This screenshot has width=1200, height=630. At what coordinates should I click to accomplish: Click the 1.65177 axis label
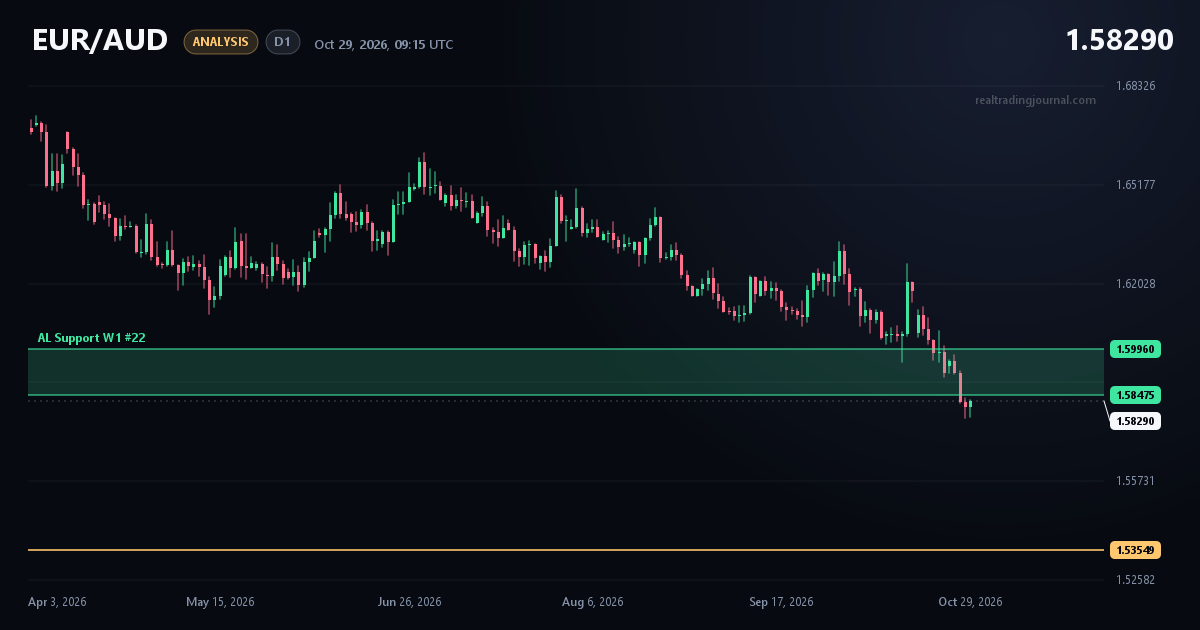coord(1135,185)
